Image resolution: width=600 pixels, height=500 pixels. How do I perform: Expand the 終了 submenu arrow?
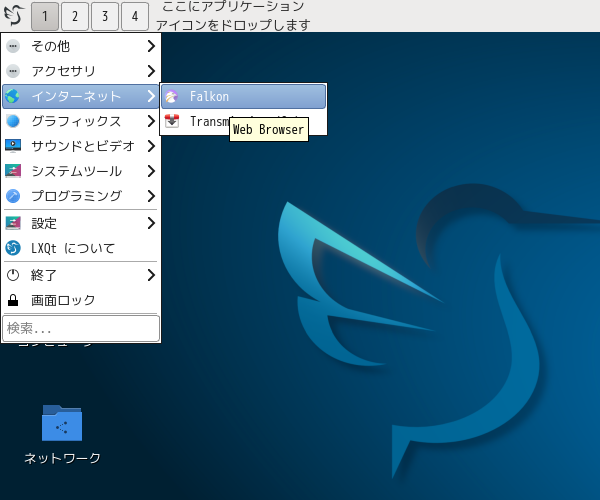151,275
